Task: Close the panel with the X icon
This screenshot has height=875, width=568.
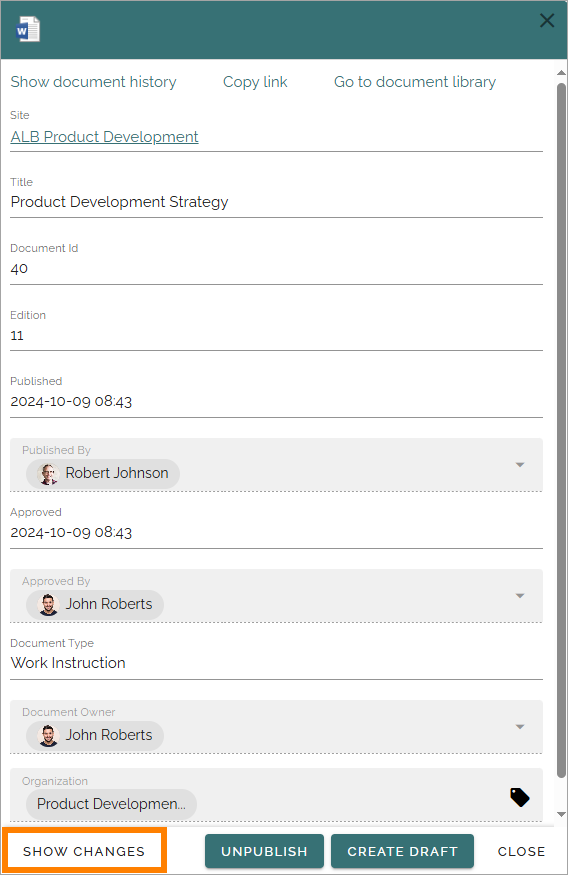Action: pyautogui.click(x=547, y=21)
